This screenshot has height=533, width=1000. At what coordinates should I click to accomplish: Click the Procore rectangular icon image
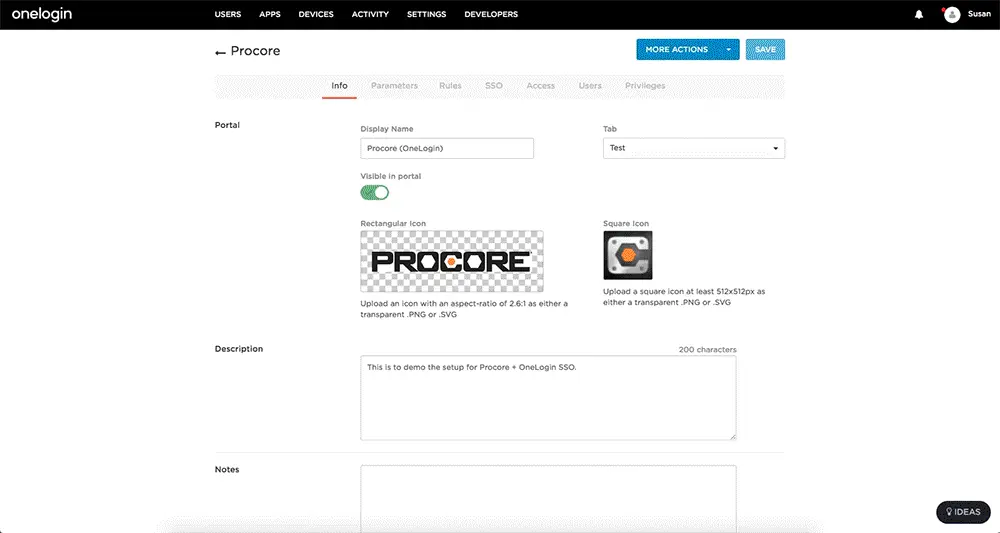click(x=452, y=261)
